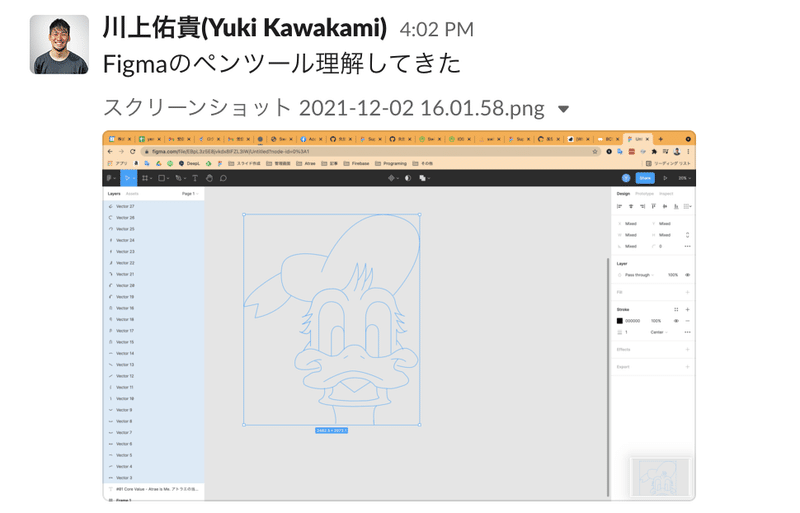Add an effect with the plus icon
800x513 pixels.
click(x=687, y=350)
